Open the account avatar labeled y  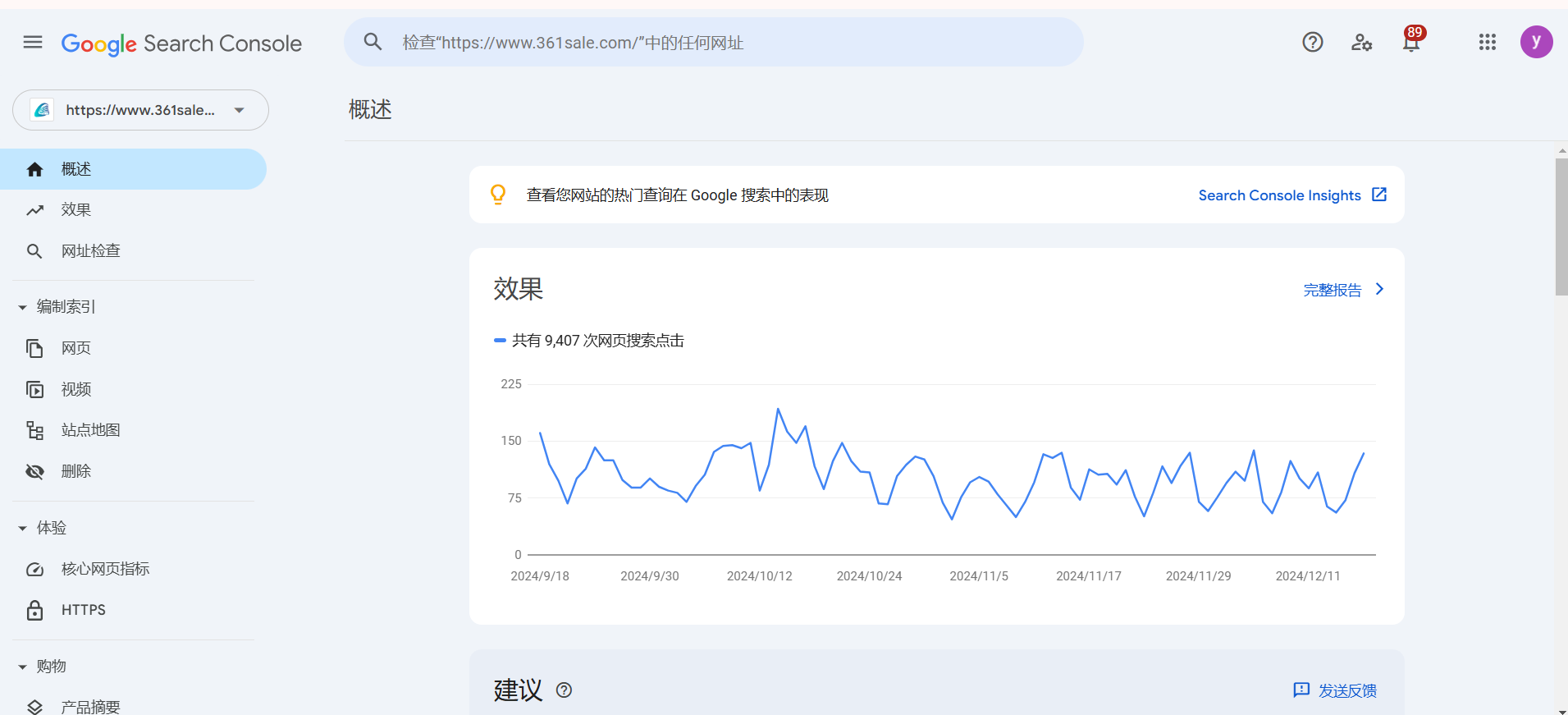click(x=1536, y=42)
